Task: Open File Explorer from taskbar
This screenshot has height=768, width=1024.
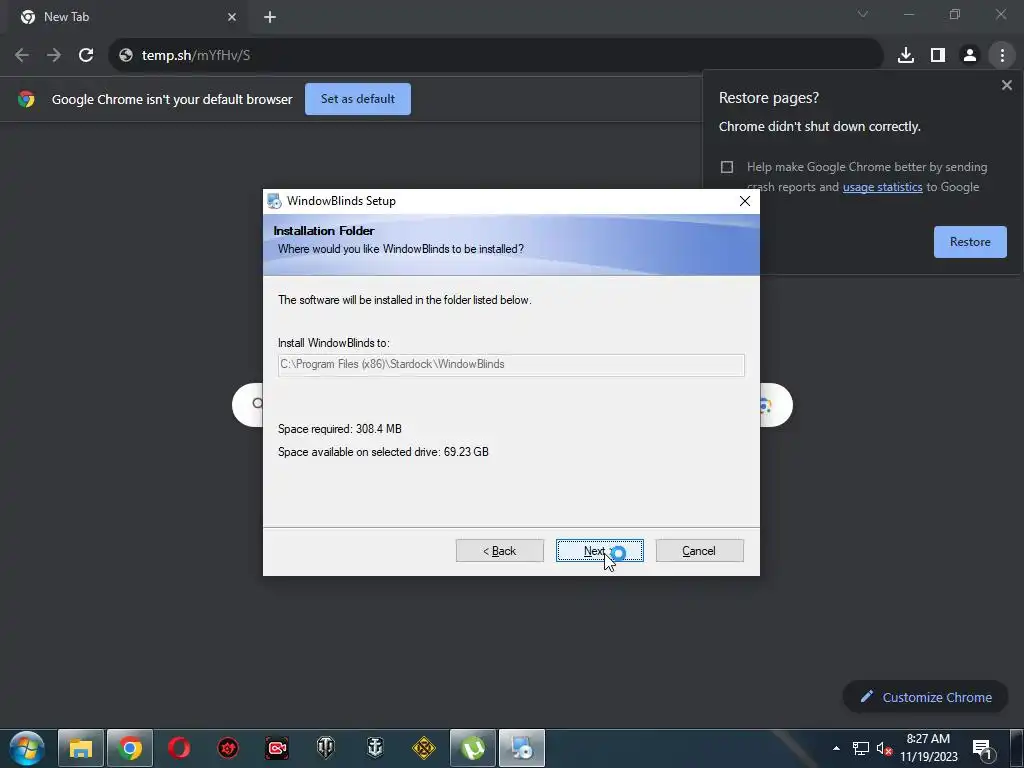Action: point(81,748)
